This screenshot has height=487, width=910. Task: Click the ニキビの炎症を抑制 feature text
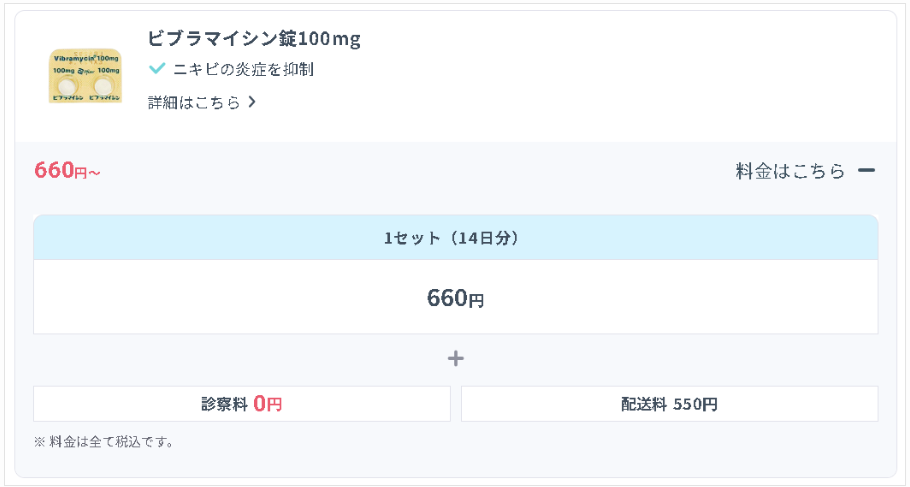coord(243,69)
